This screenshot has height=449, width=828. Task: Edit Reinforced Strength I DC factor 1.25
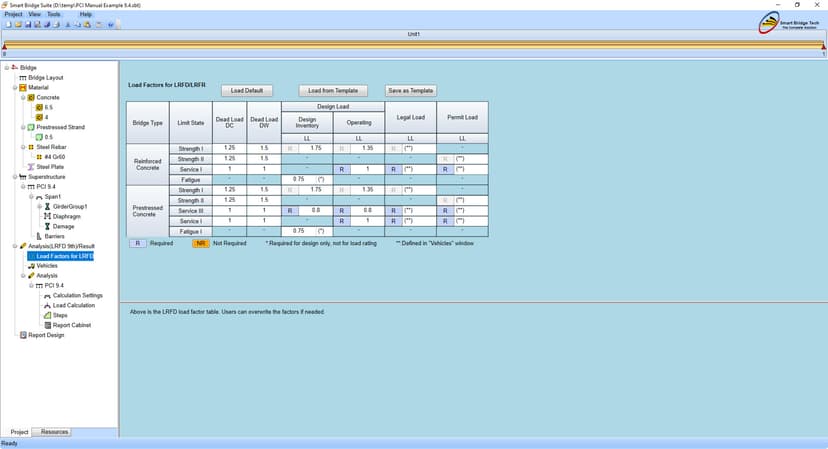[230, 148]
